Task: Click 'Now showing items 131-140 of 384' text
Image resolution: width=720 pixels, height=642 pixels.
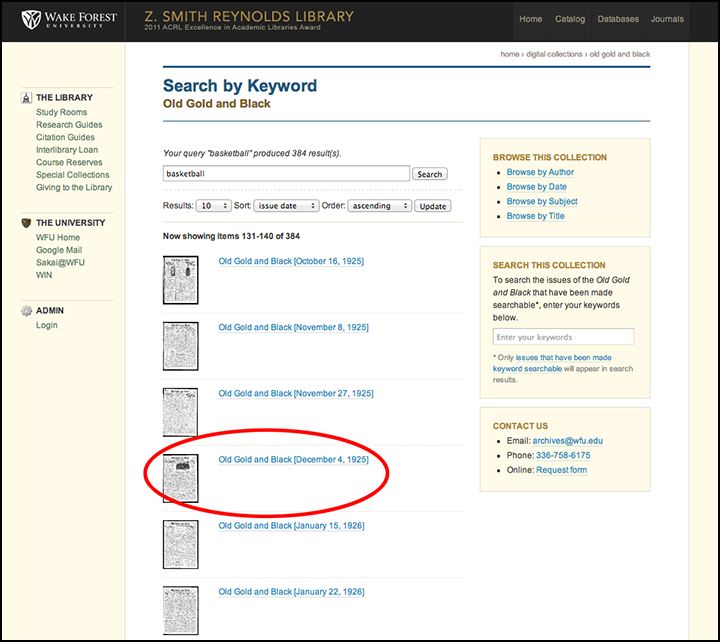Action: click(x=231, y=237)
